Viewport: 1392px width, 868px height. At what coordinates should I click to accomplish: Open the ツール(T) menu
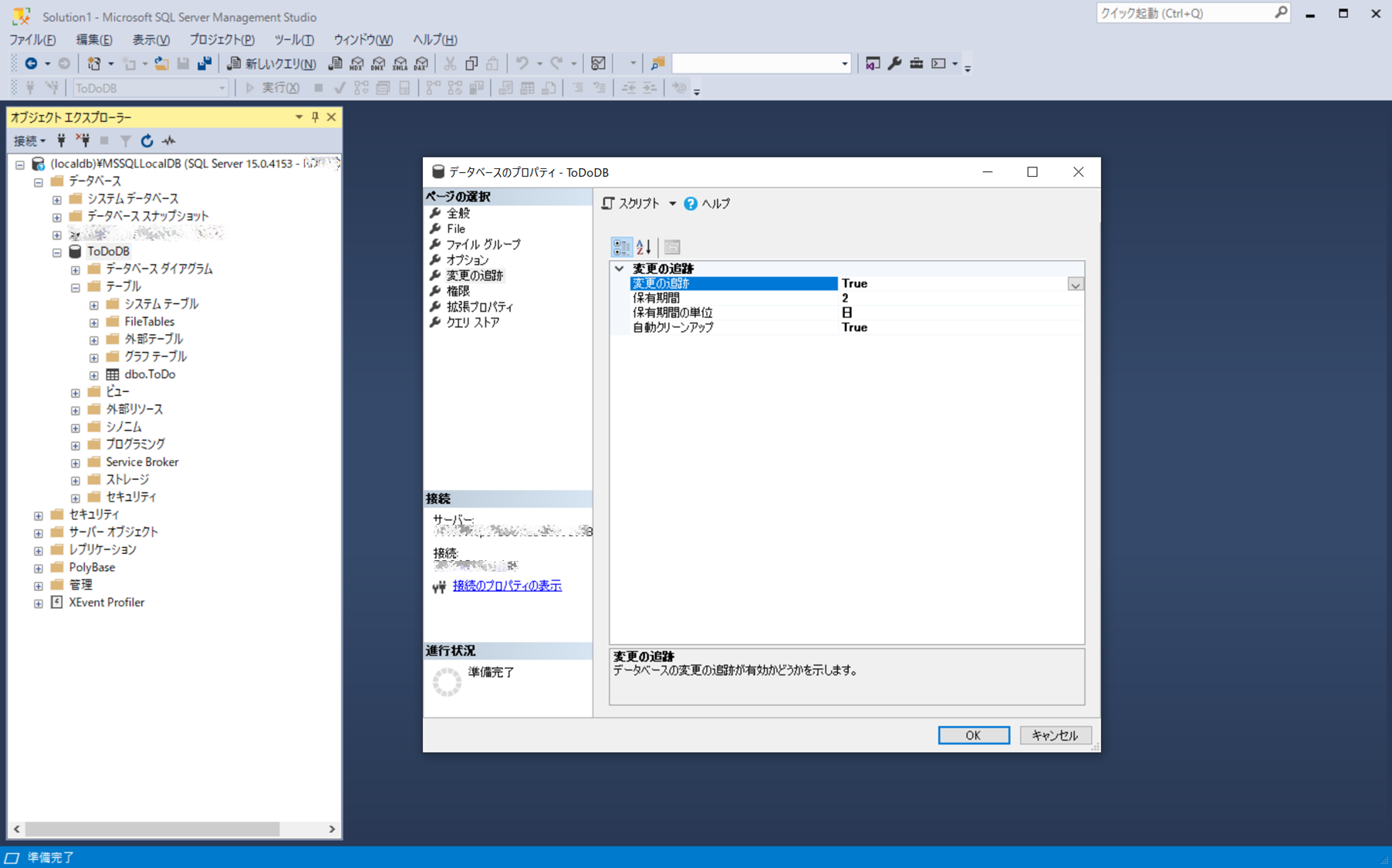[294, 39]
